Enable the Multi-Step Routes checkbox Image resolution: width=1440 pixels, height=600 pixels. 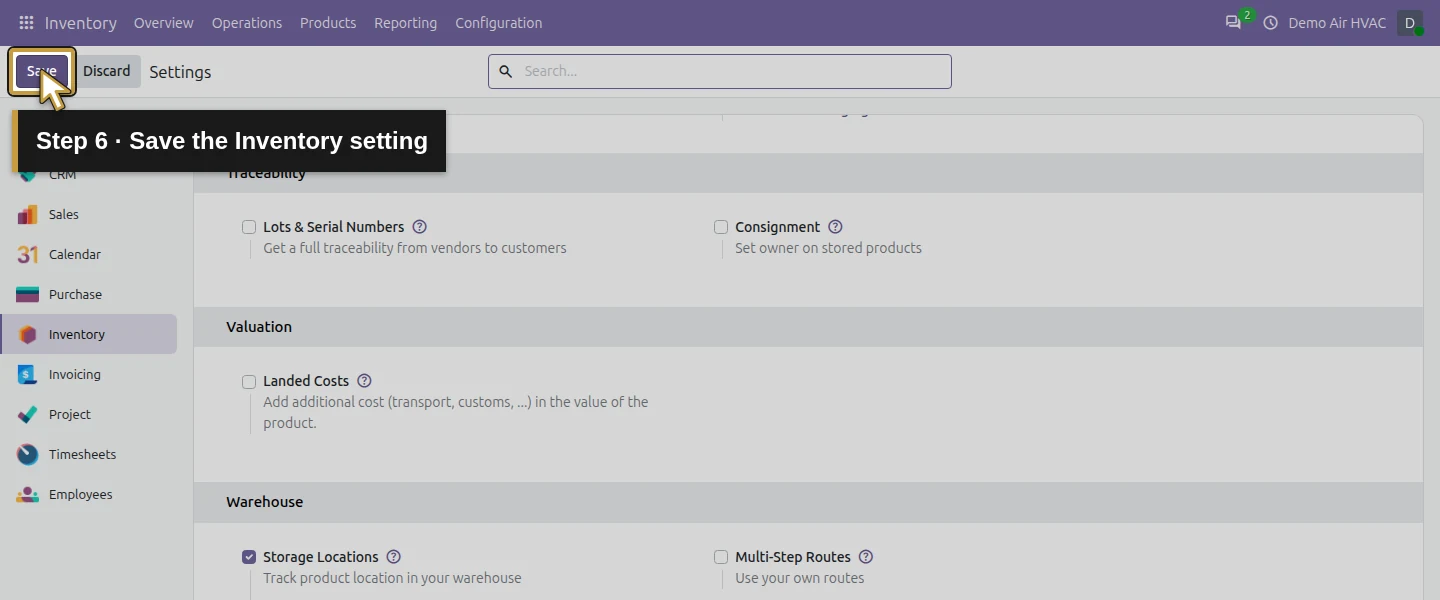coord(721,557)
